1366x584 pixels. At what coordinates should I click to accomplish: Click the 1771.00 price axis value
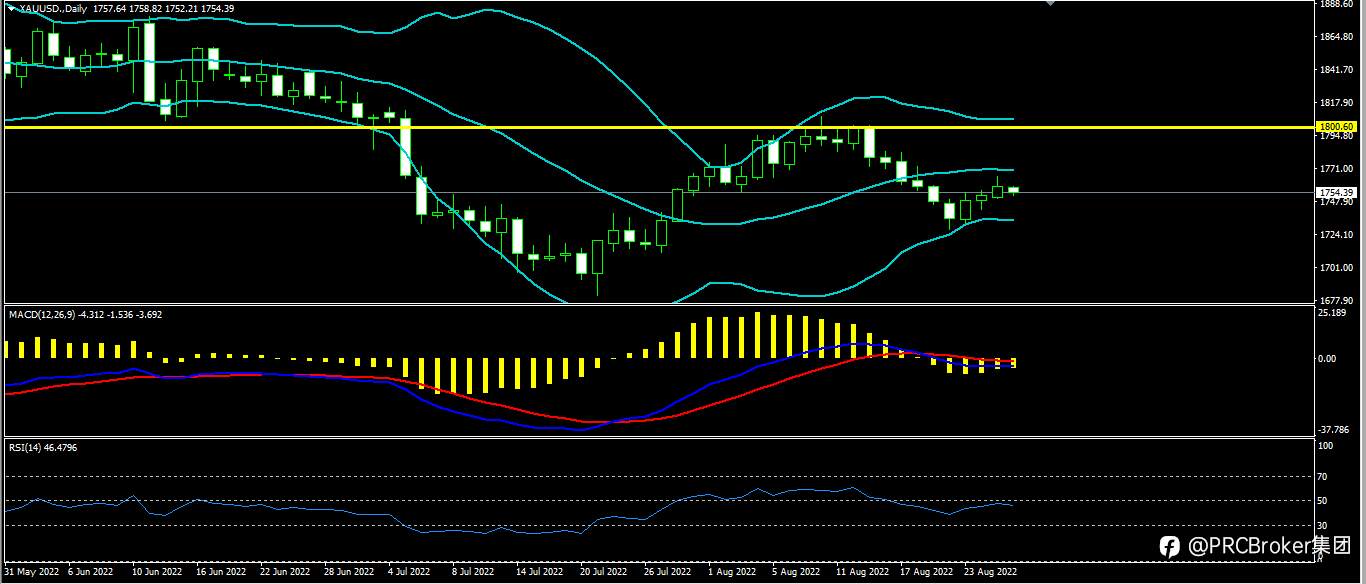point(1337,169)
